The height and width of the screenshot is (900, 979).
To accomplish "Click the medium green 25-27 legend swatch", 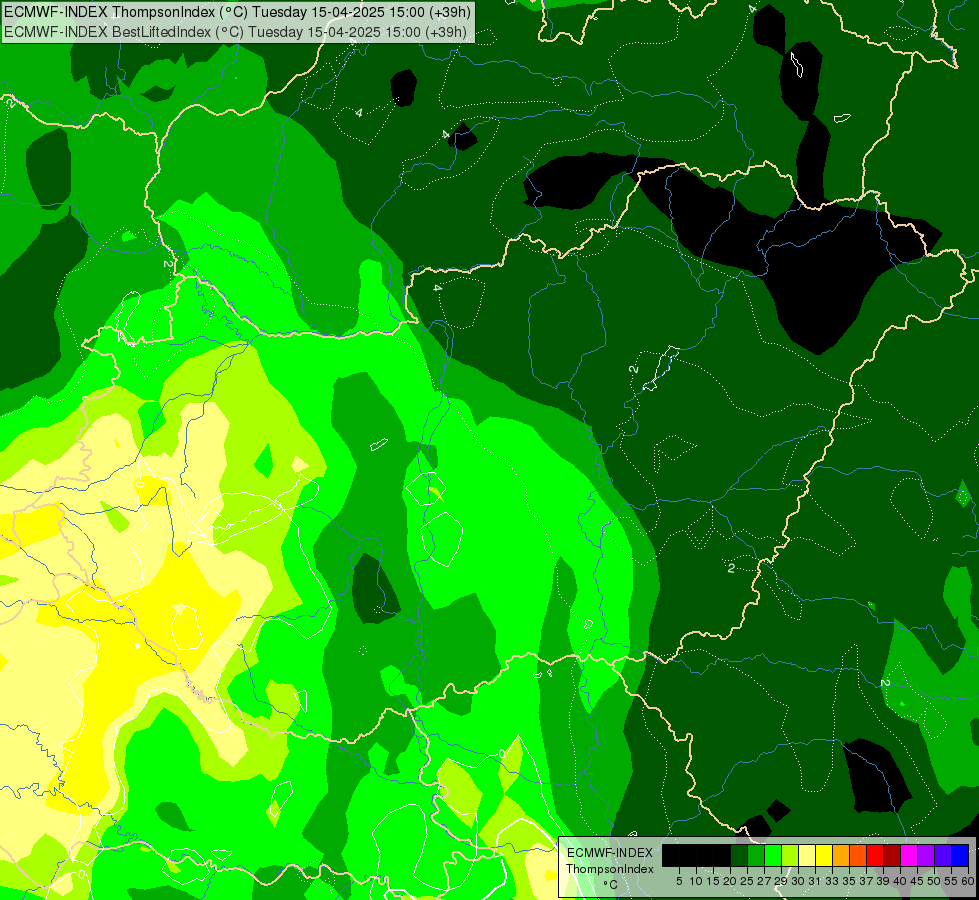I will [756, 856].
